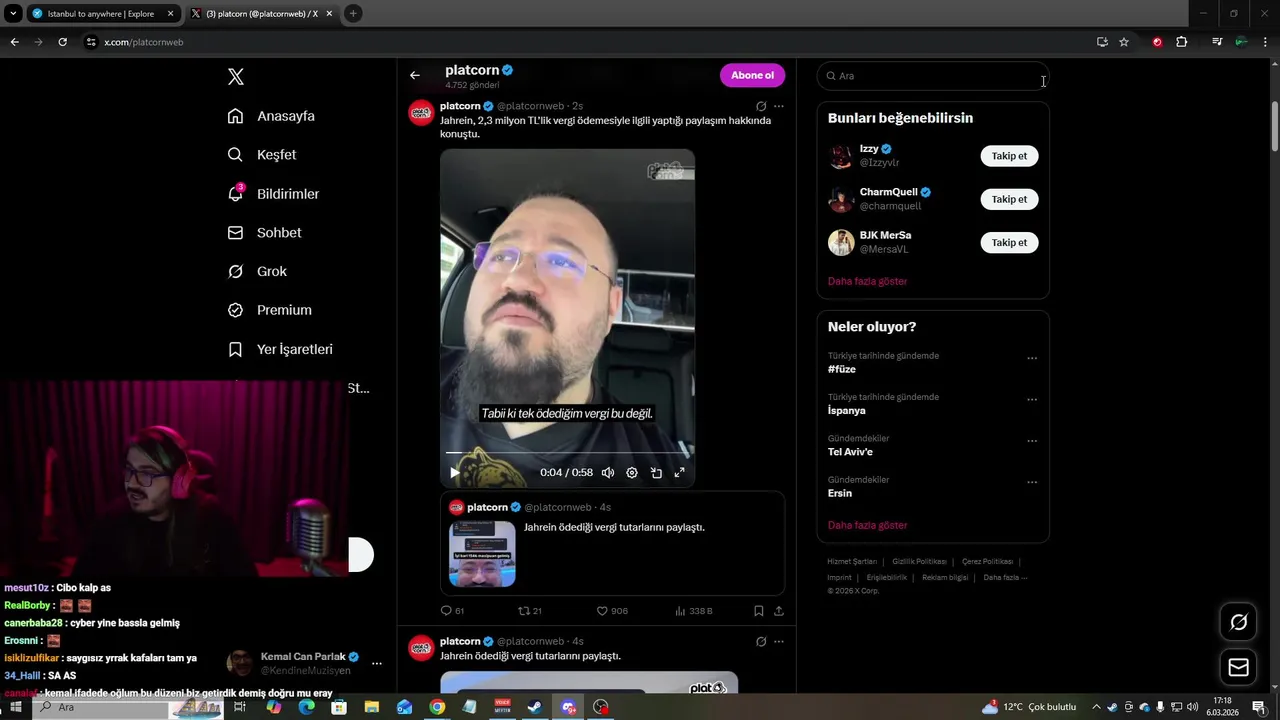Open more options for Tel Aviv'e trend
Image resolution: width=1280 pixels, height=720 pixels.
tap(1032, 441)
